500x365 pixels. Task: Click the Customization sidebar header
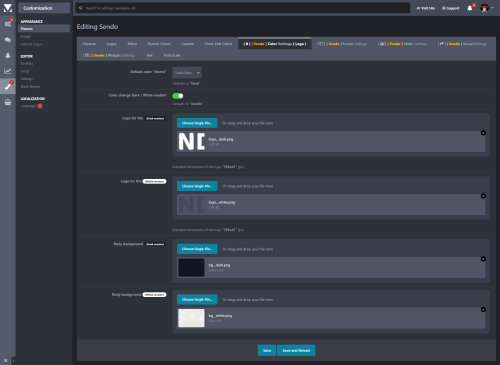(x=44, y=8)
